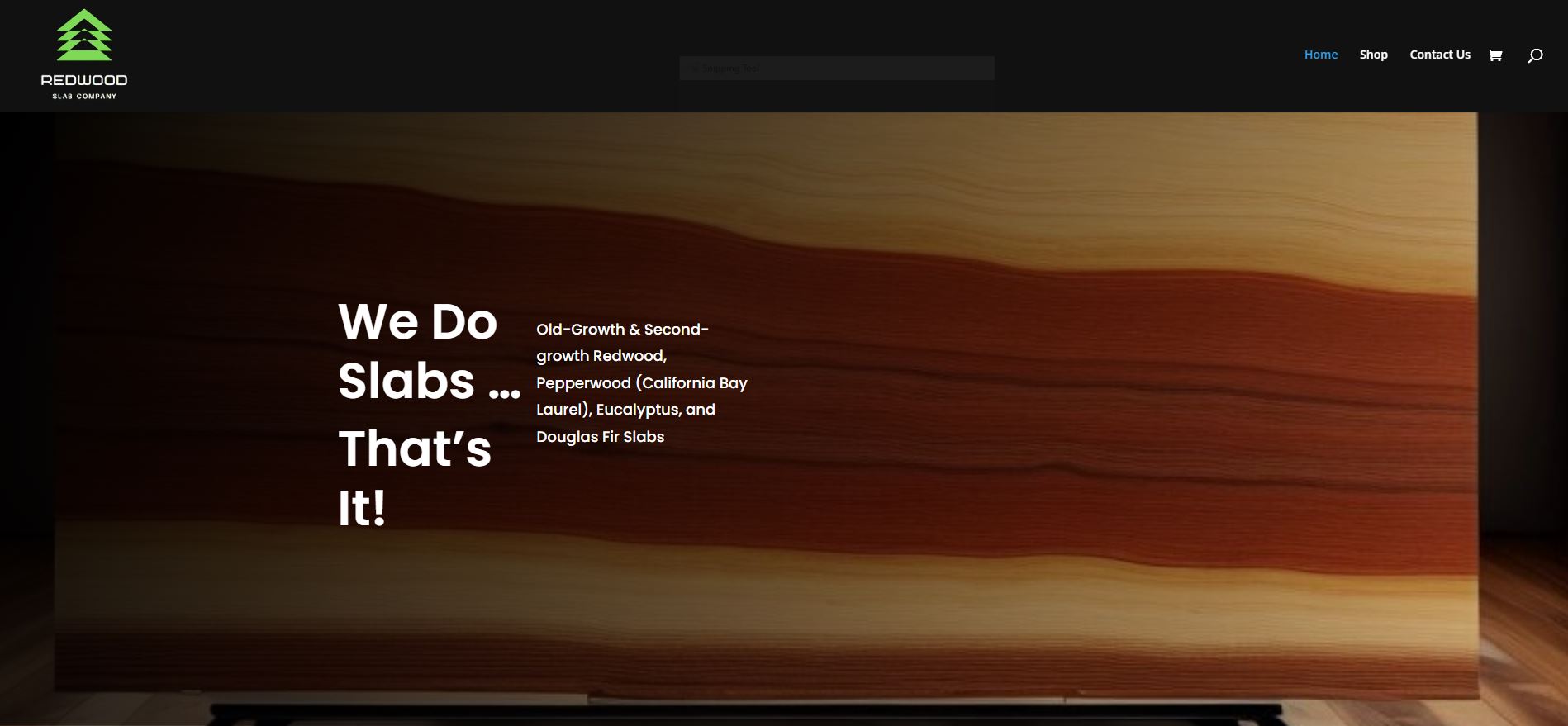Open the search magnifier icon

tap(1535, 55)
